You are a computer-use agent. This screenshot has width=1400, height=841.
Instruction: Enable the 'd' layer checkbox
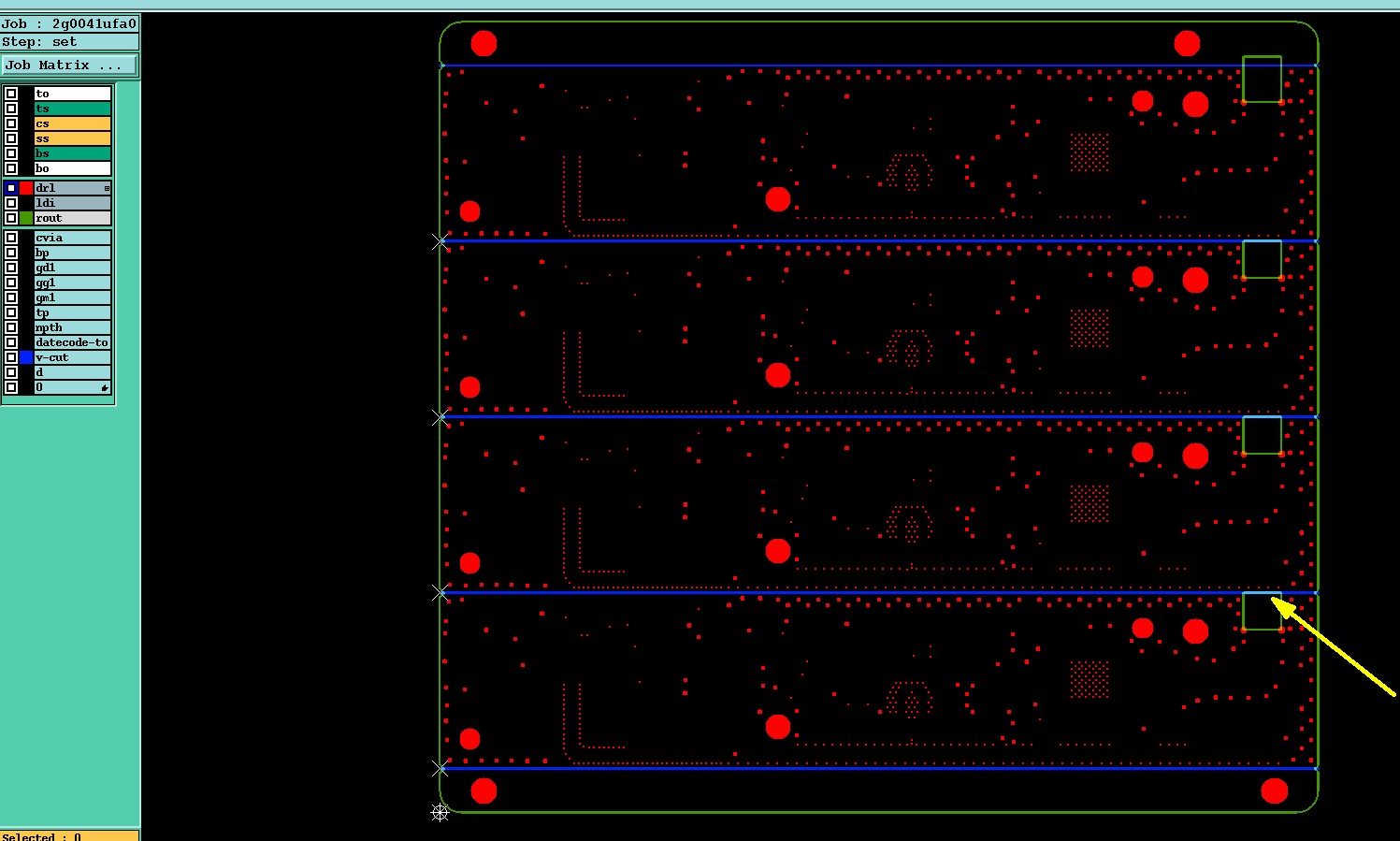[x=11, y=372]
